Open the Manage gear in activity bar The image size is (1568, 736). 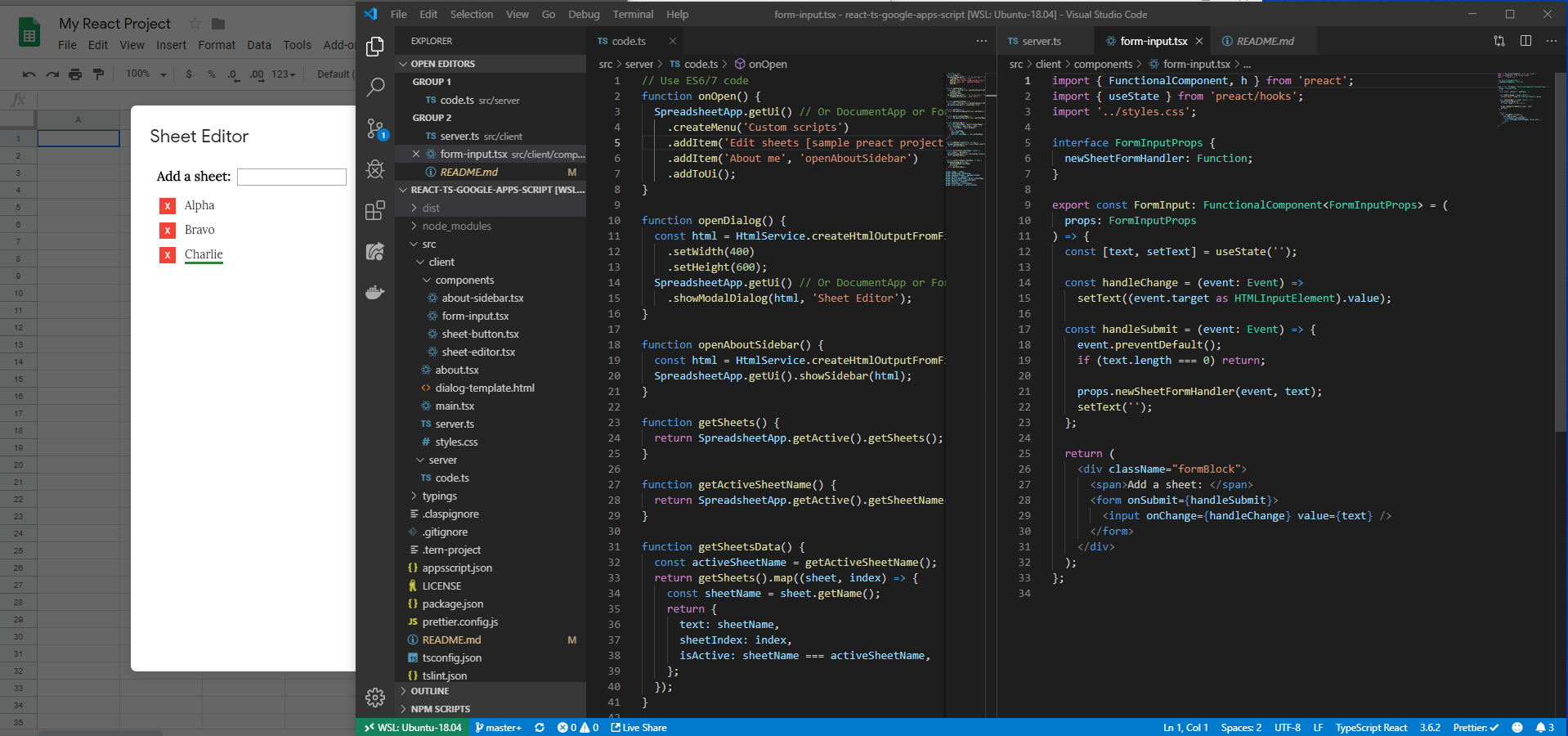click(375, 697)
